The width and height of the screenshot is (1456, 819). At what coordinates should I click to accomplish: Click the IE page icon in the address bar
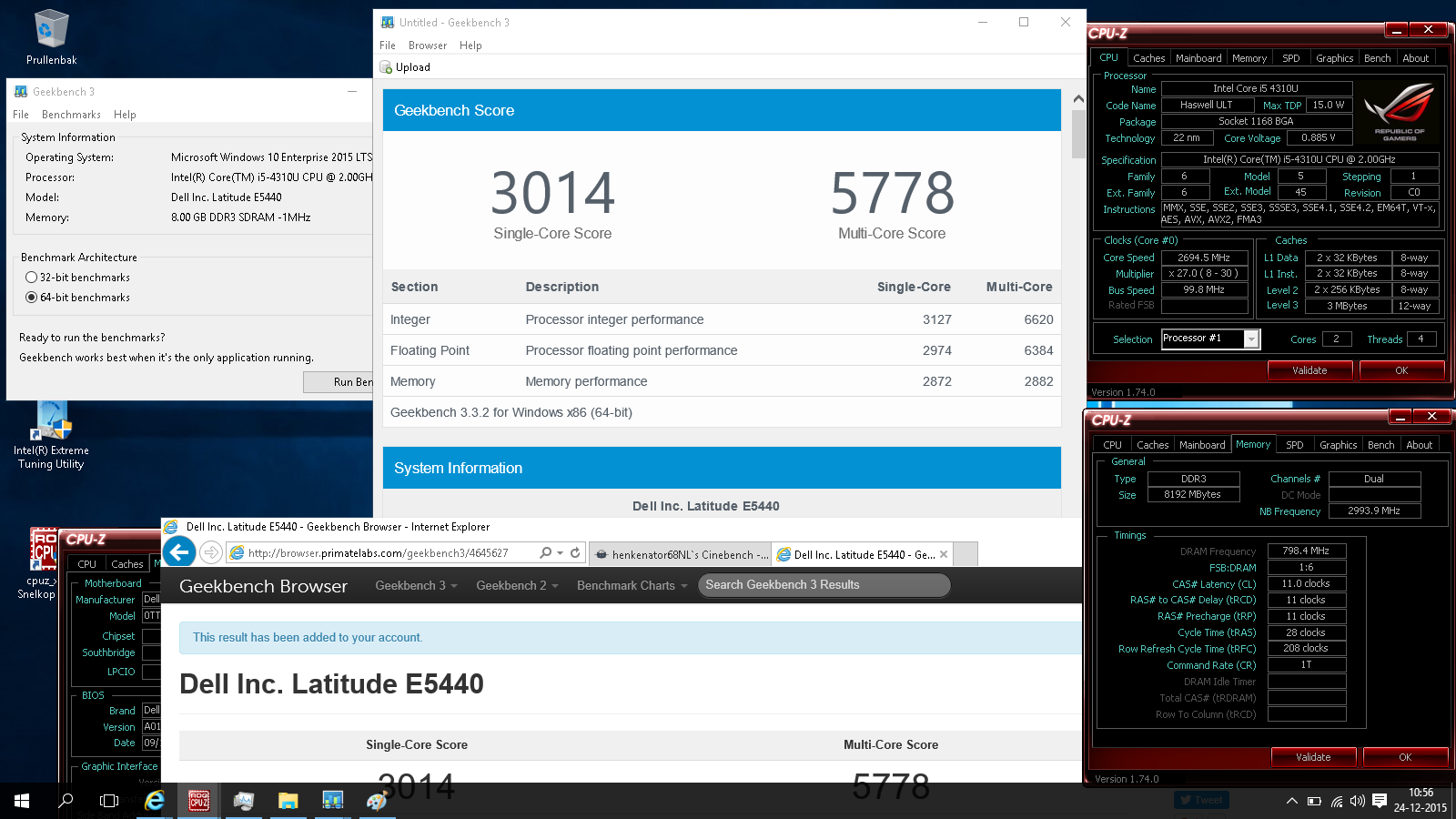click(237, 552)
